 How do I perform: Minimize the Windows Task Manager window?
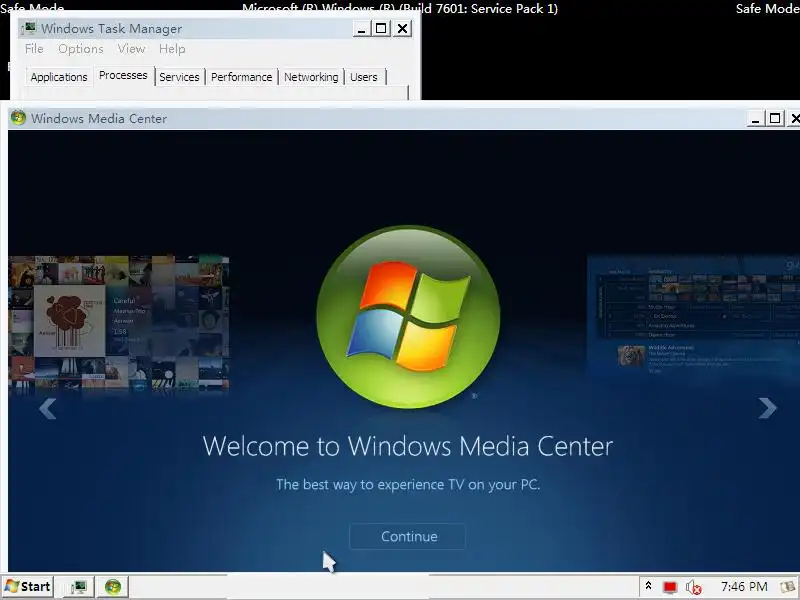[x=361, y=29]
